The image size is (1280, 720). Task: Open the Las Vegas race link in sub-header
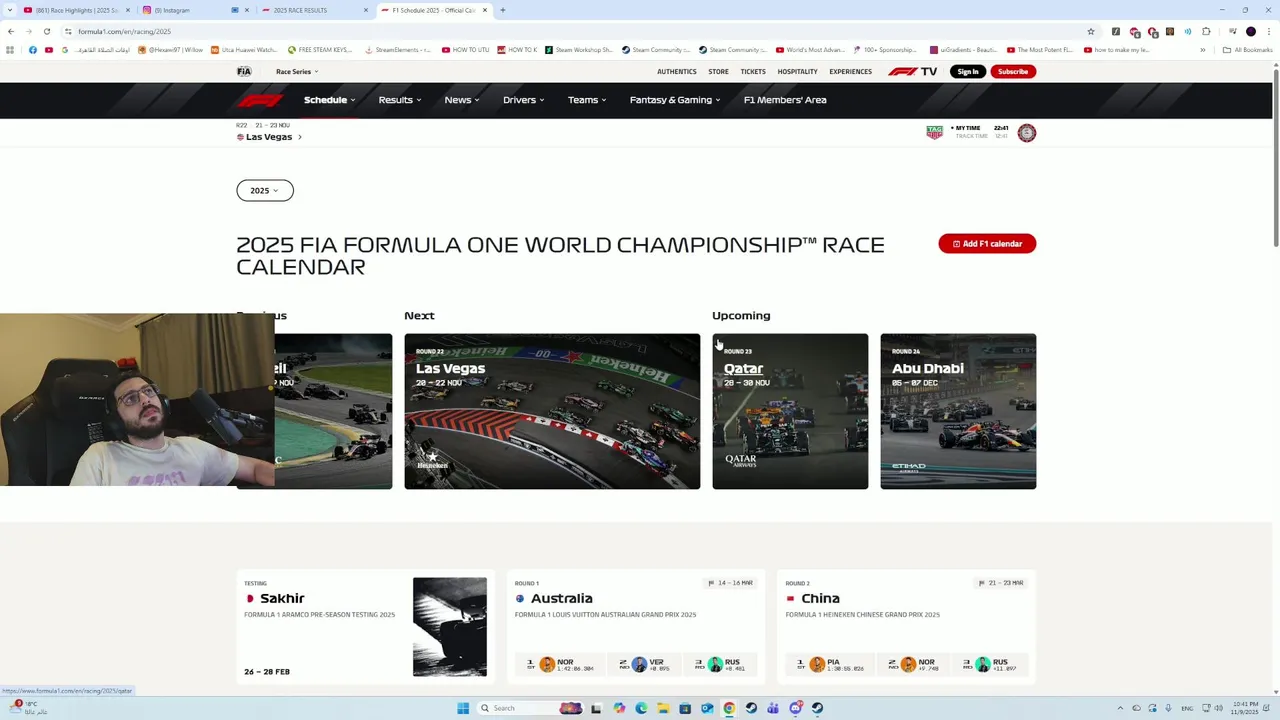[269, 137]
